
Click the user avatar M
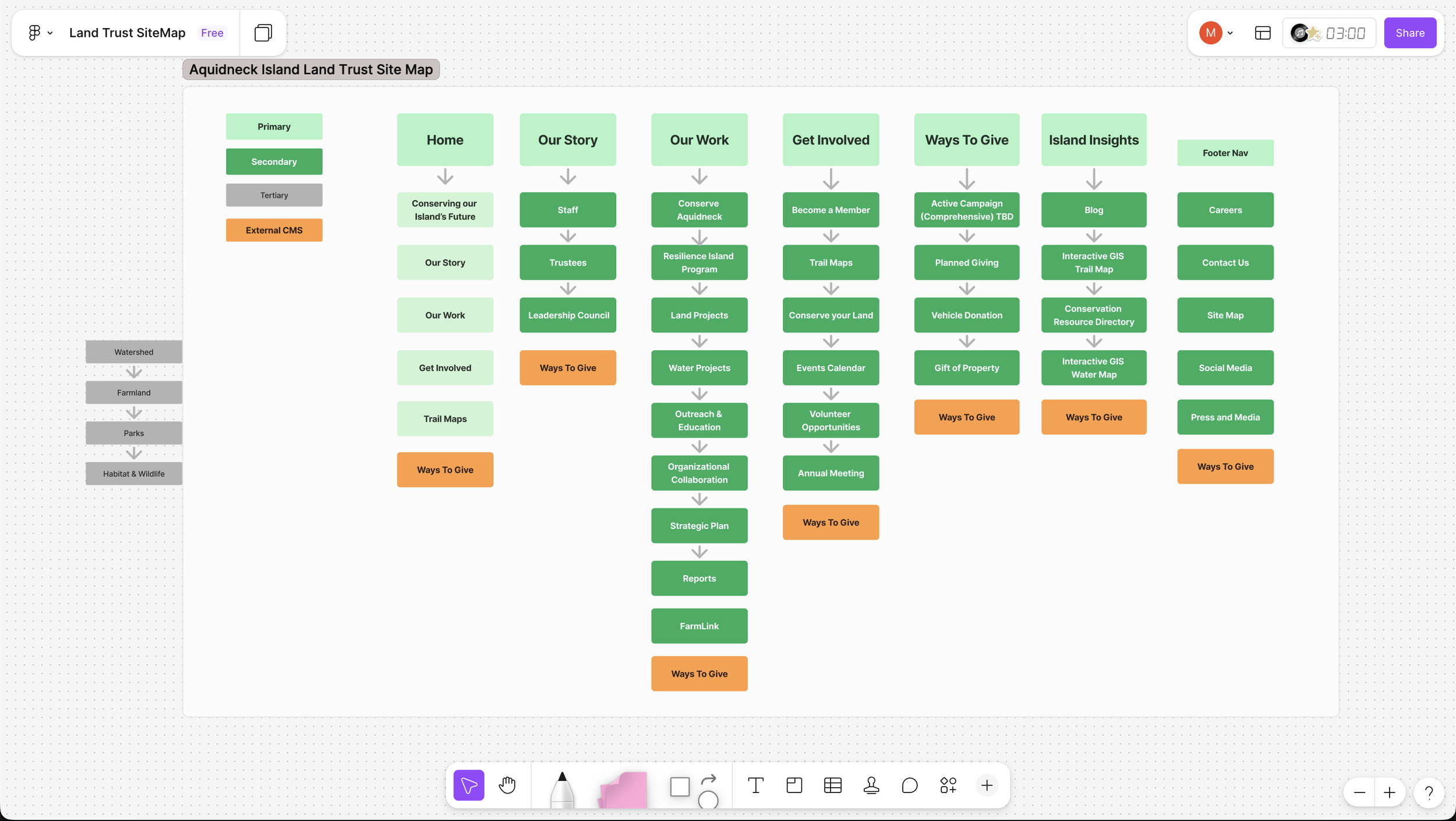click(1210, 33)
